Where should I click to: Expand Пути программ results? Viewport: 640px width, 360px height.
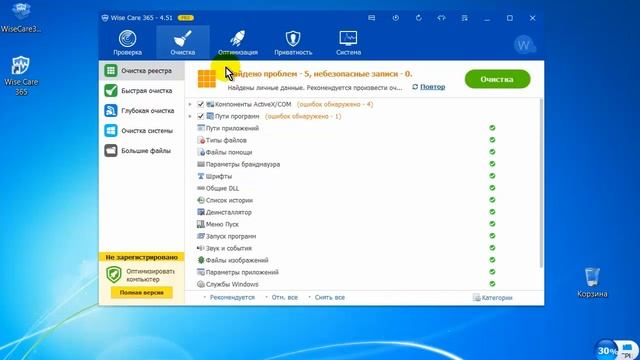pyautogui.click(x=190, y=116)
